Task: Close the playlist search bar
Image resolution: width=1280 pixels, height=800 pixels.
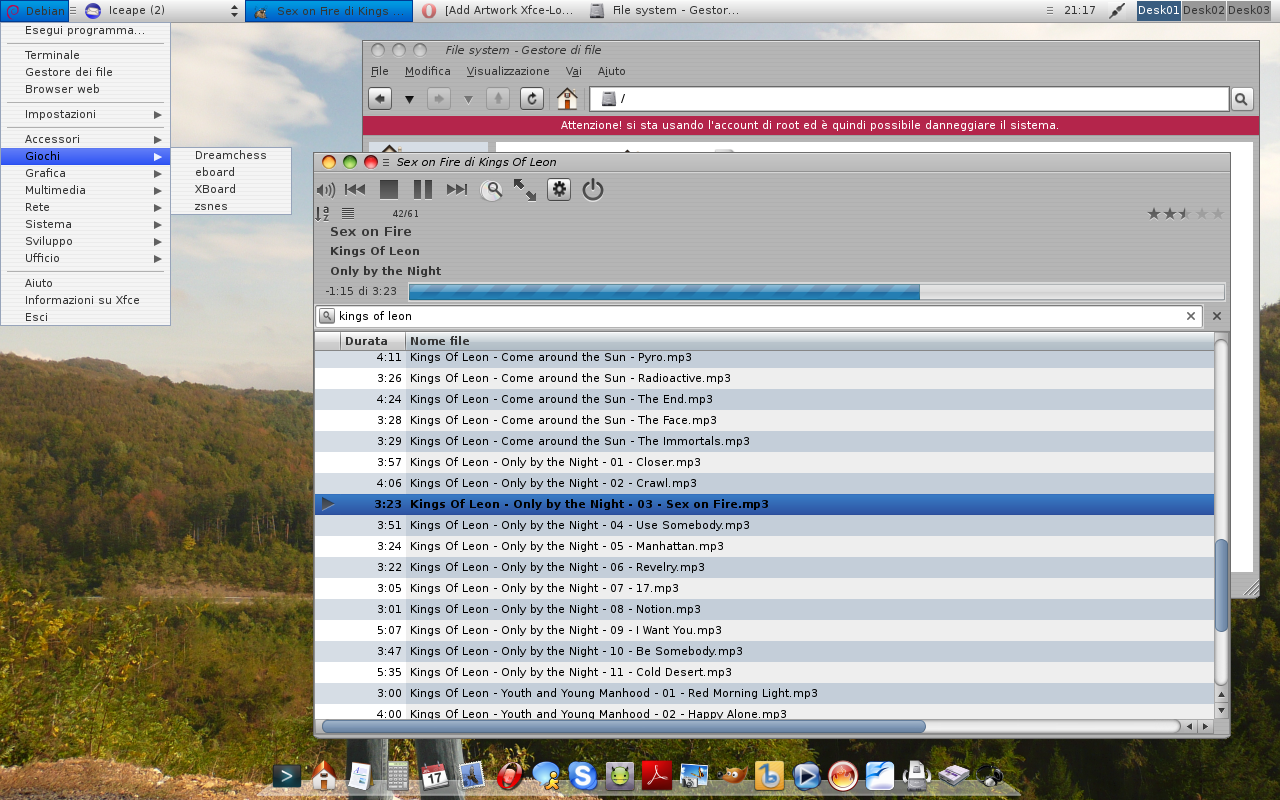Action: point(1217,316)
